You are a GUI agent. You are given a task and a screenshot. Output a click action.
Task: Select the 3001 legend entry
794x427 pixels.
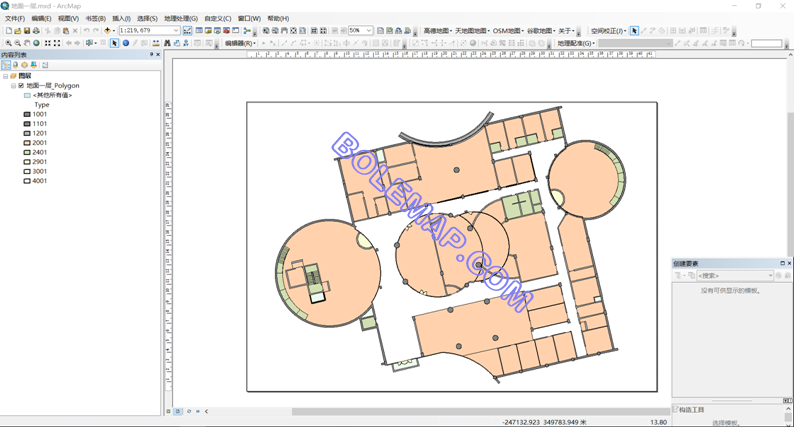[39, 171]
